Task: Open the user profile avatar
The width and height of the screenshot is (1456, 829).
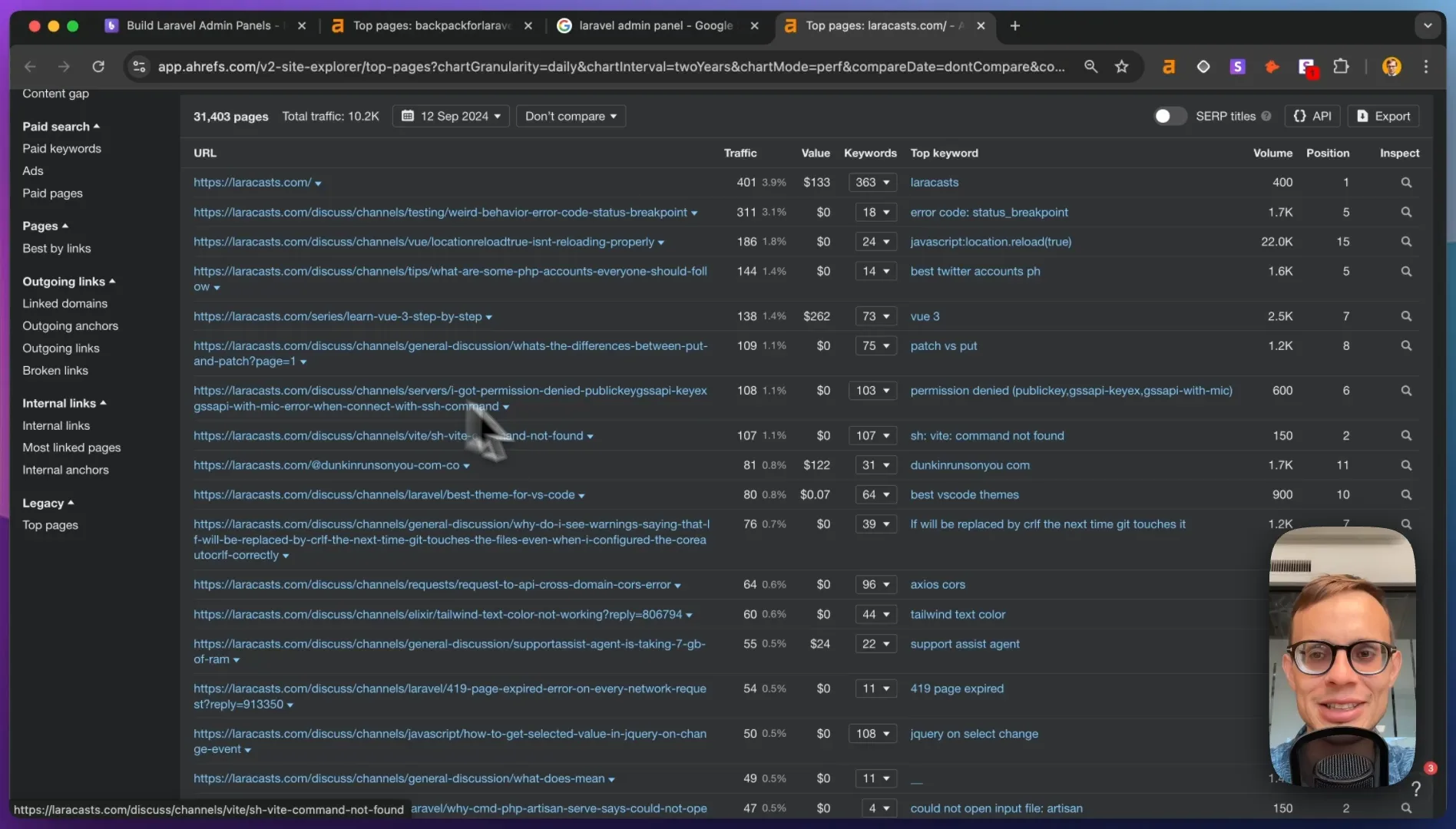Action: pyautogui.click(x=1391, y=67)
